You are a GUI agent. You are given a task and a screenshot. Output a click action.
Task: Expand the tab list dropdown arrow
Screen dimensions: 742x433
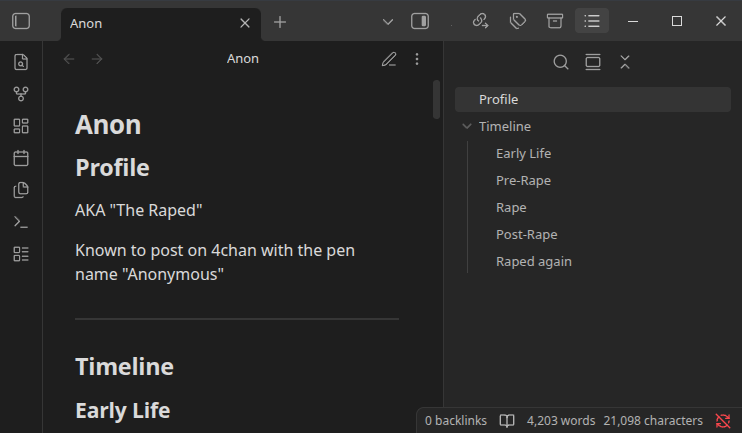388,22
